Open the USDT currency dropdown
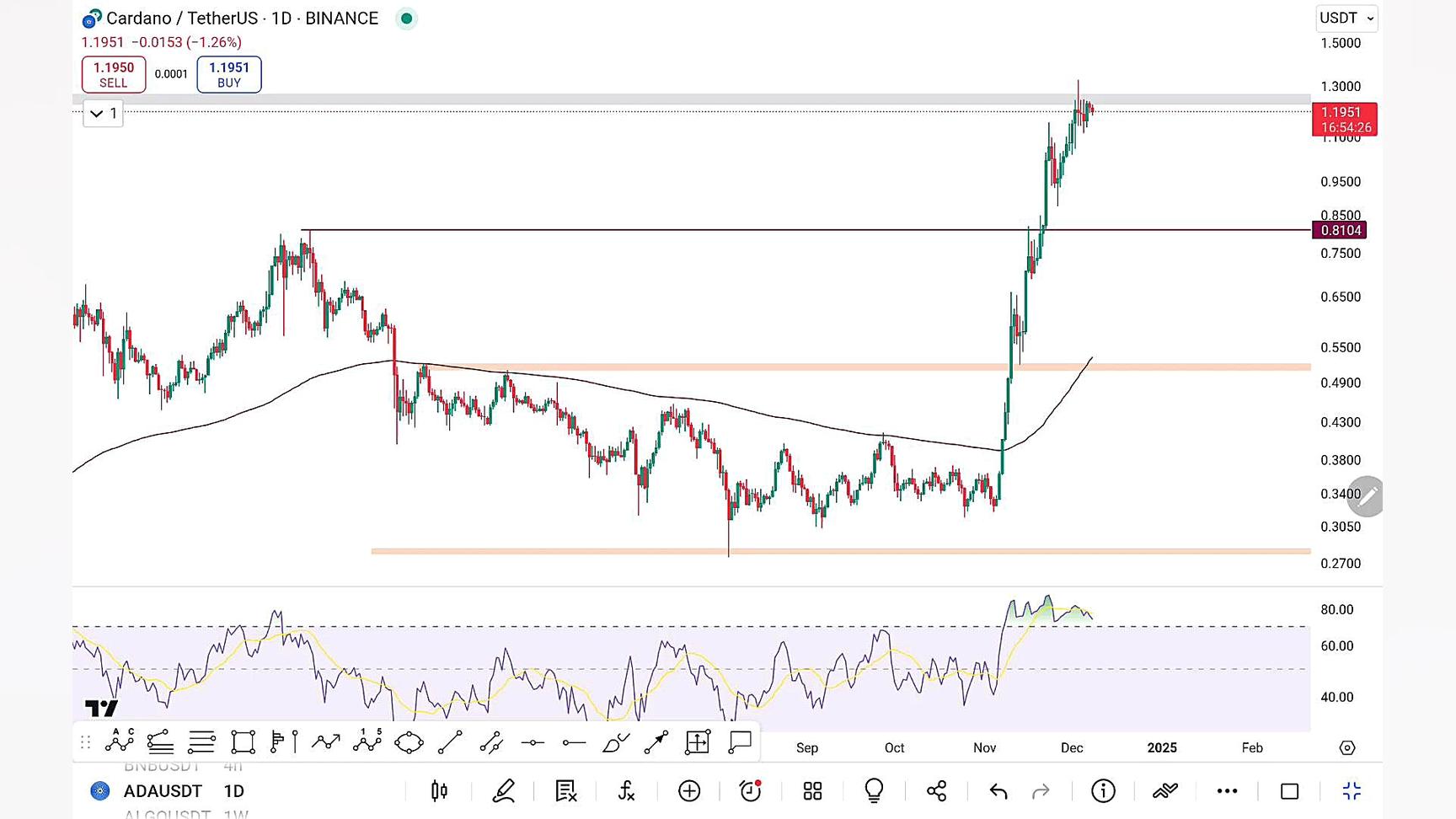This screenshot has height=819, width=1456. click(1346, 19)
